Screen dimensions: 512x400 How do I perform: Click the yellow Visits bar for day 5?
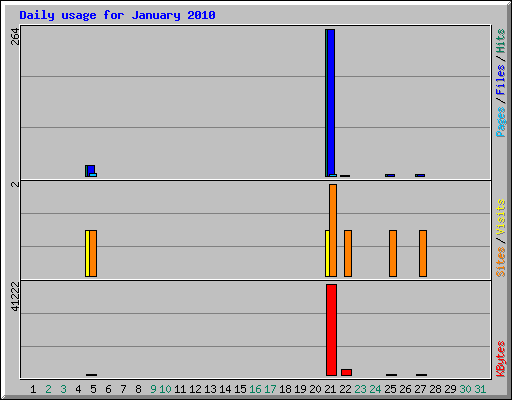tap(87, 253)
